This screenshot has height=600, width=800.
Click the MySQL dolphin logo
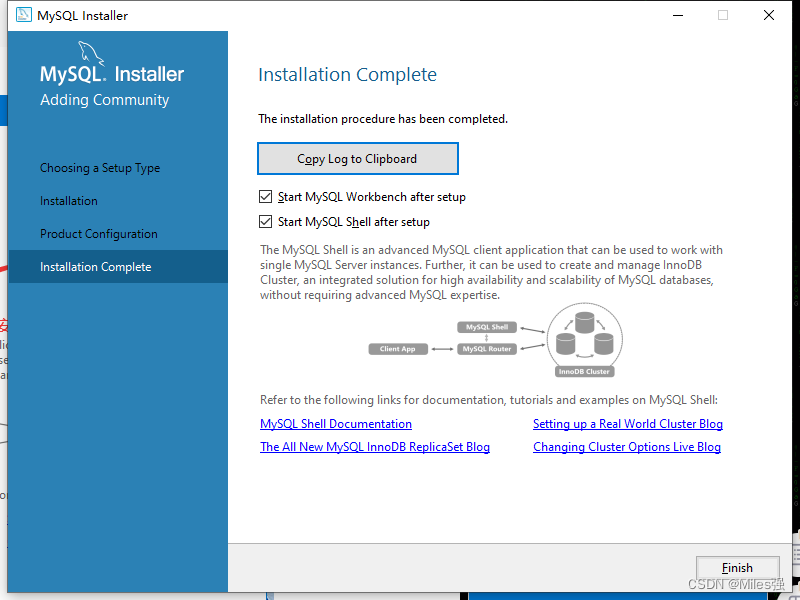point(91,53)
